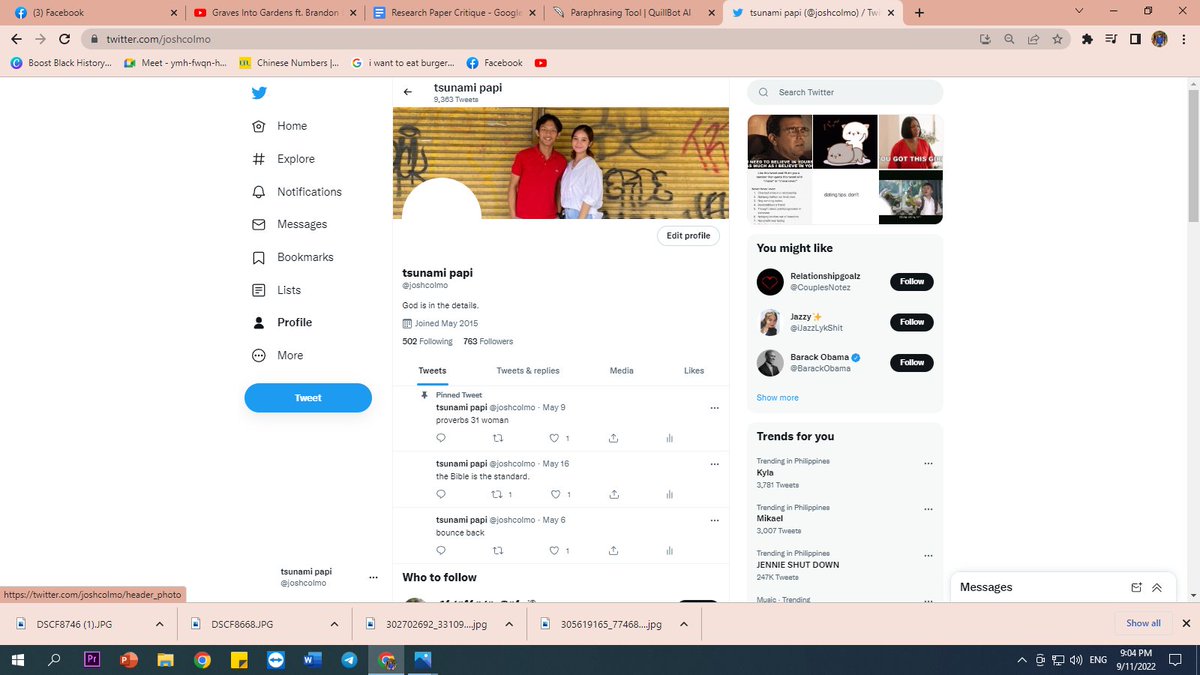
Task: Open Premiere Pro from the taskbar
Action: coord(92,660)
